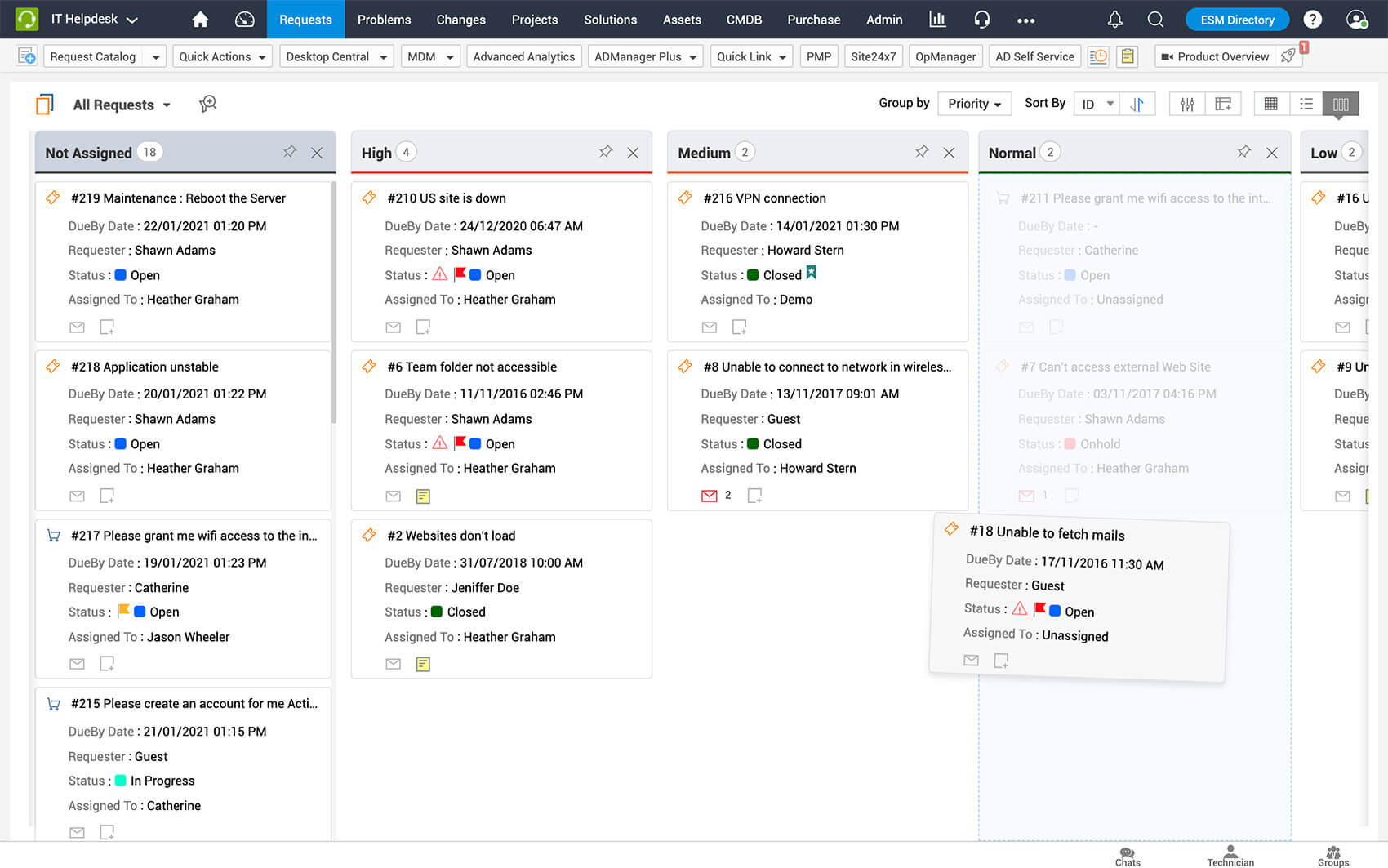Pin the High priority column
This screenshot has width=1388, height=868.
point(606,152)
